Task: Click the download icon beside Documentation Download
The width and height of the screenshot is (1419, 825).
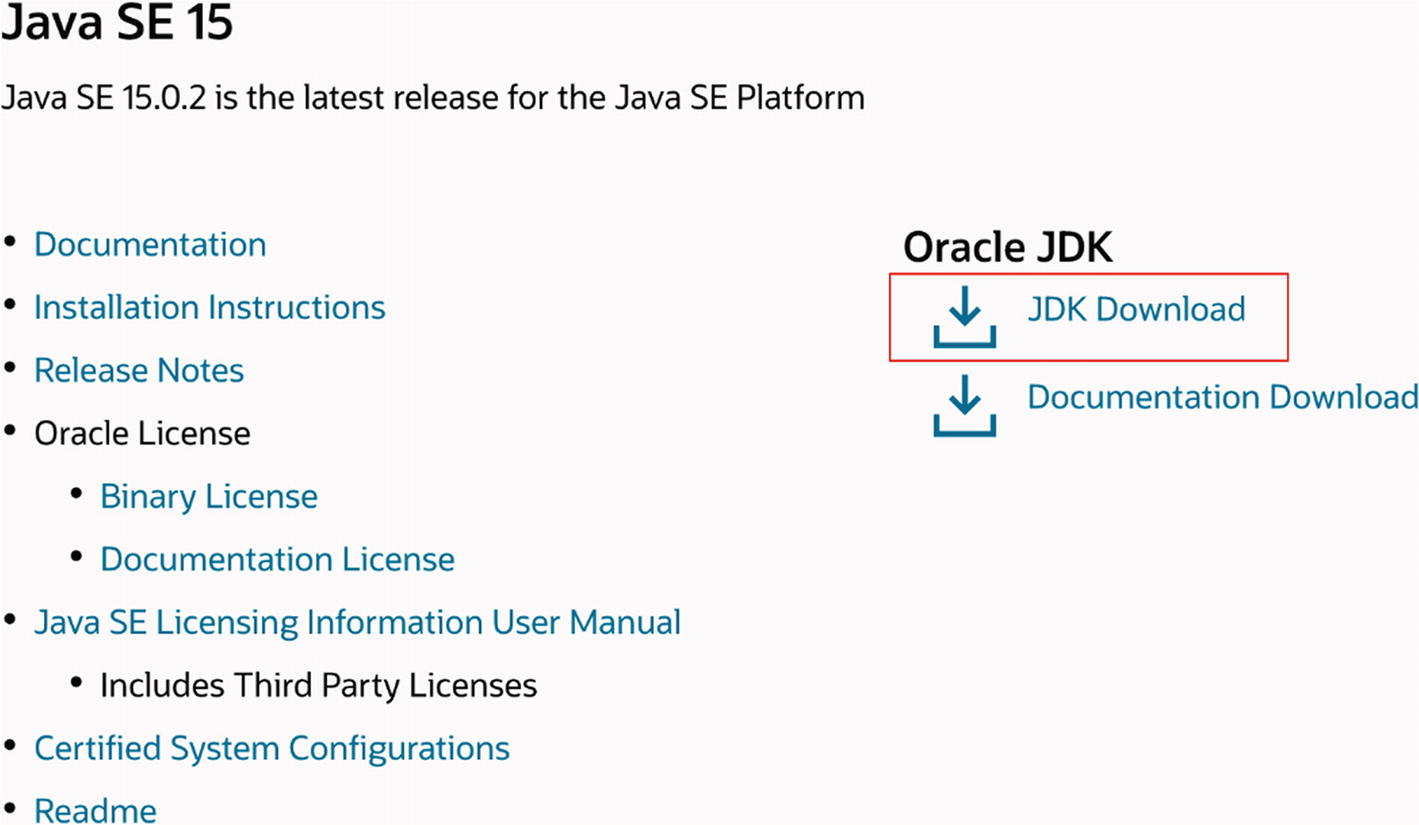Action: pos(964,405)
